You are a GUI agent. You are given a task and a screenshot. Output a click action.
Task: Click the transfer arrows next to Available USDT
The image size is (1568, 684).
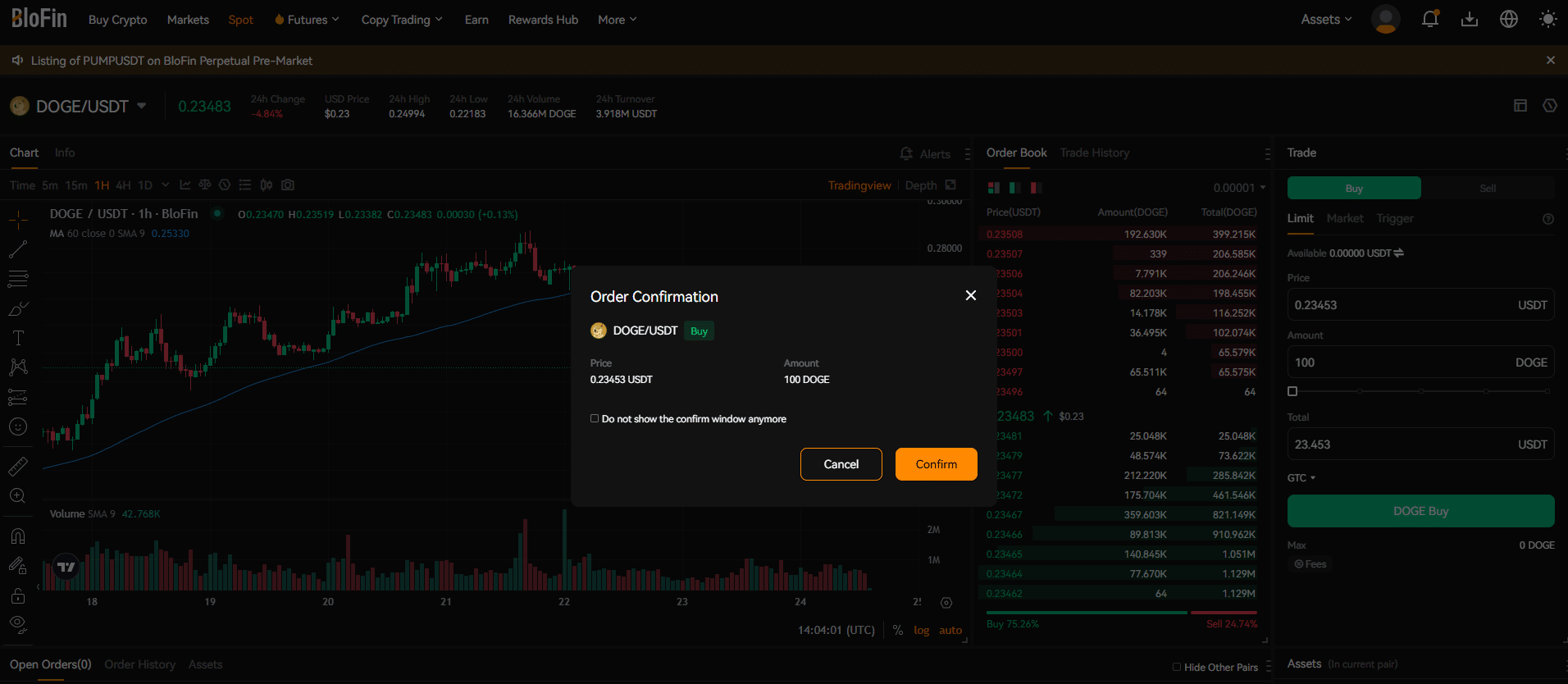point(1399,253)
